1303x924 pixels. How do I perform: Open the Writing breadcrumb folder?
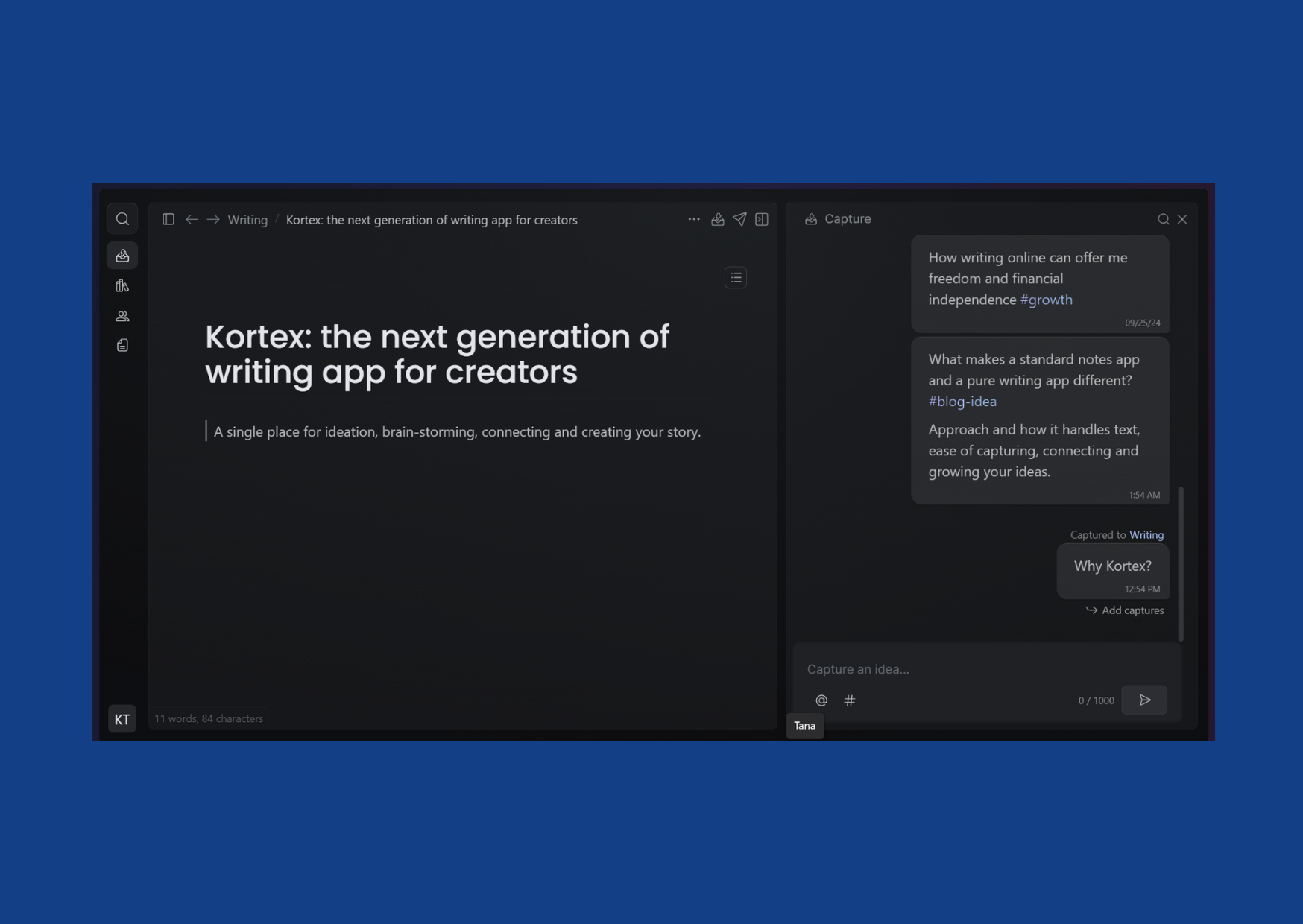(247, 220)
